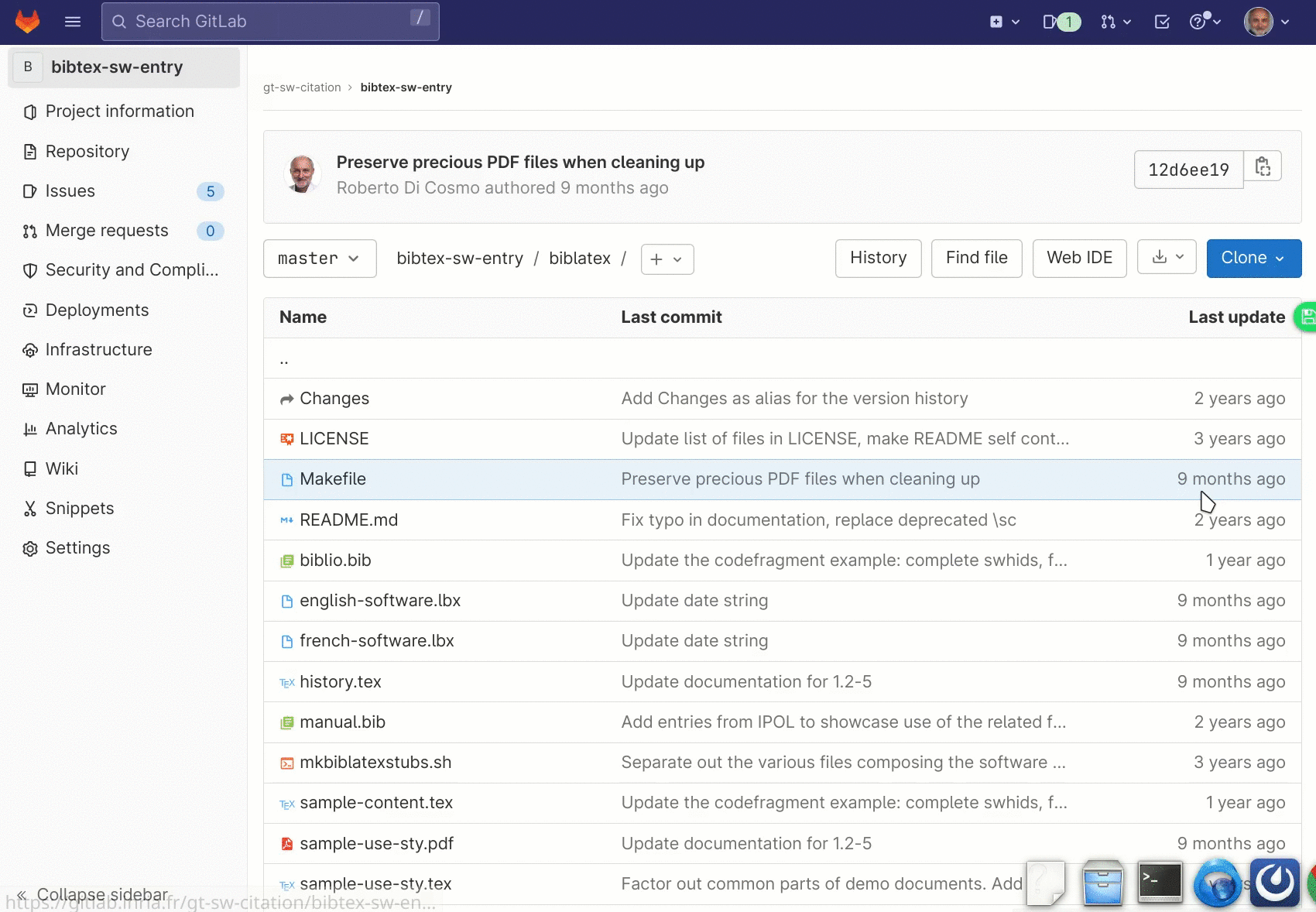Click the History button

tap(878, 258)
